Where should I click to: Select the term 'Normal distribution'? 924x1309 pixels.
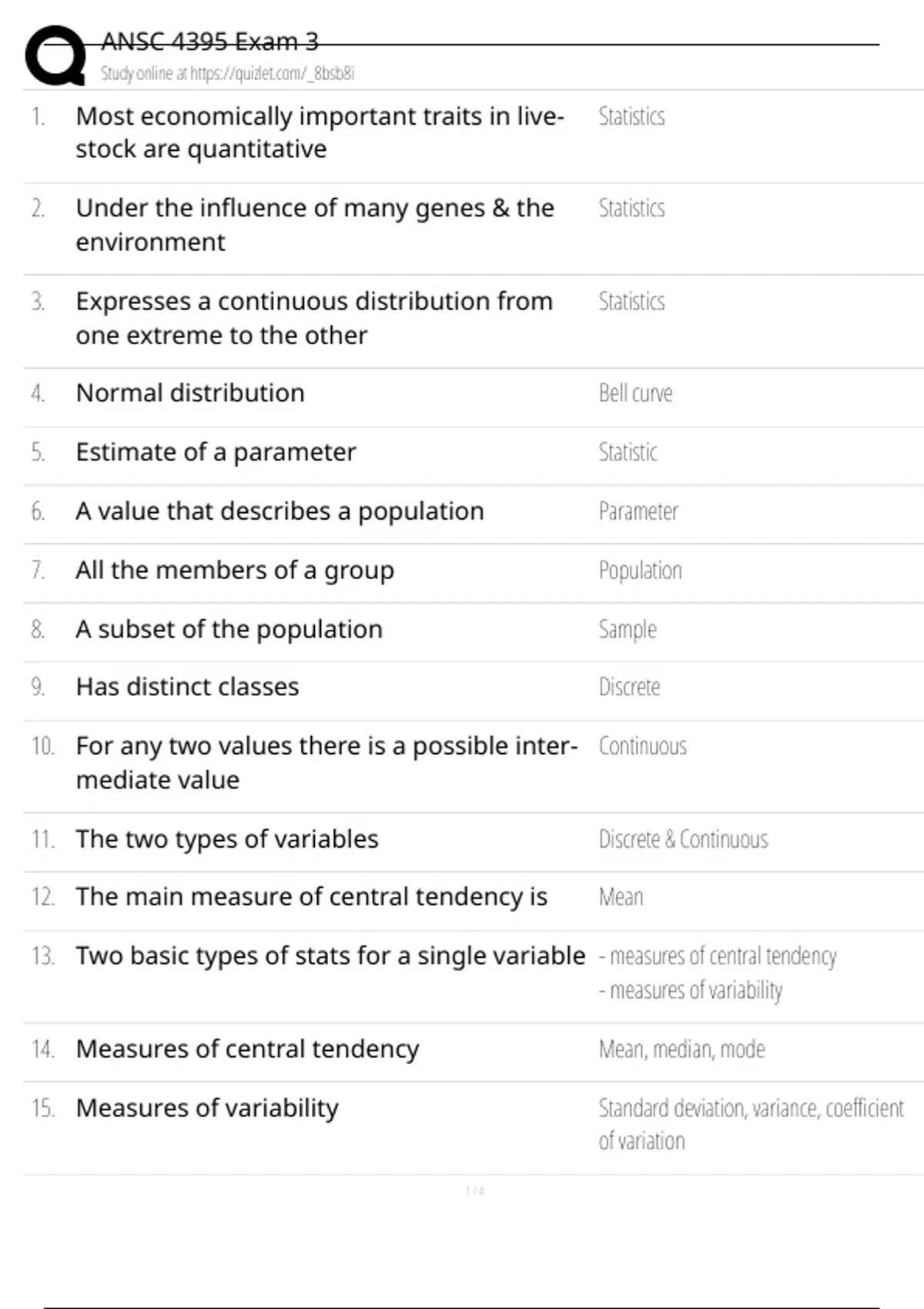click(x=190, y=393)
